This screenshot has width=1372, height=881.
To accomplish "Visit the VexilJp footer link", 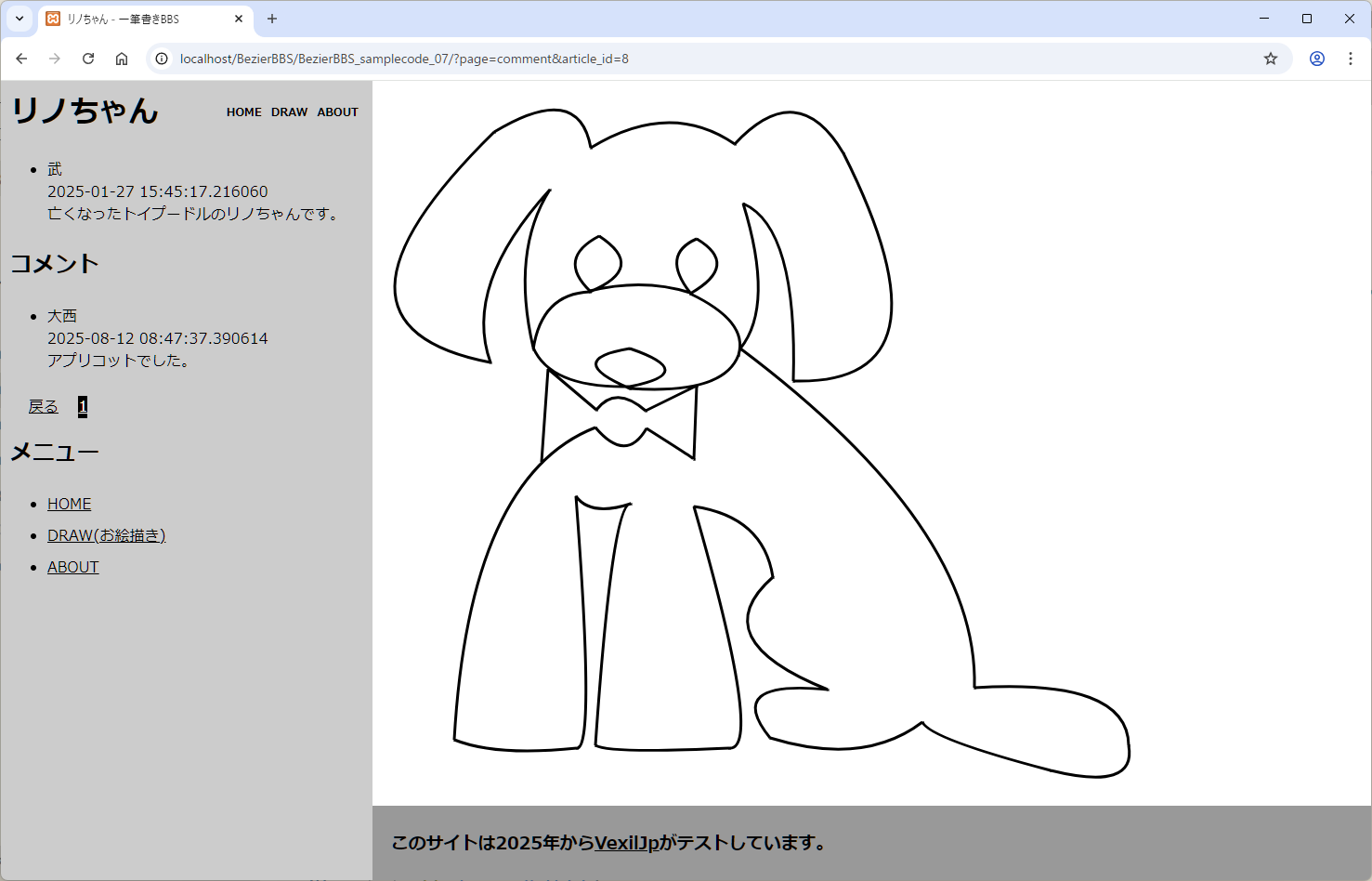I will [x=626, y=843].
